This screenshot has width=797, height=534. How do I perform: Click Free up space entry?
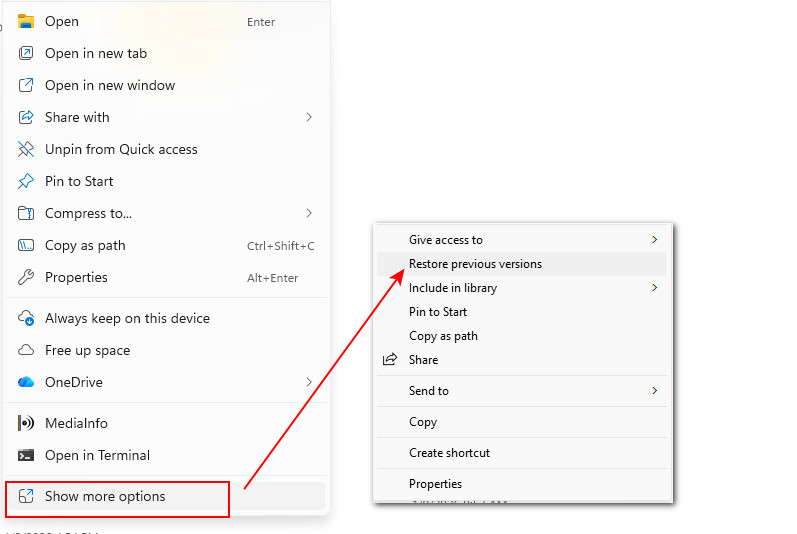click(87, 350)
